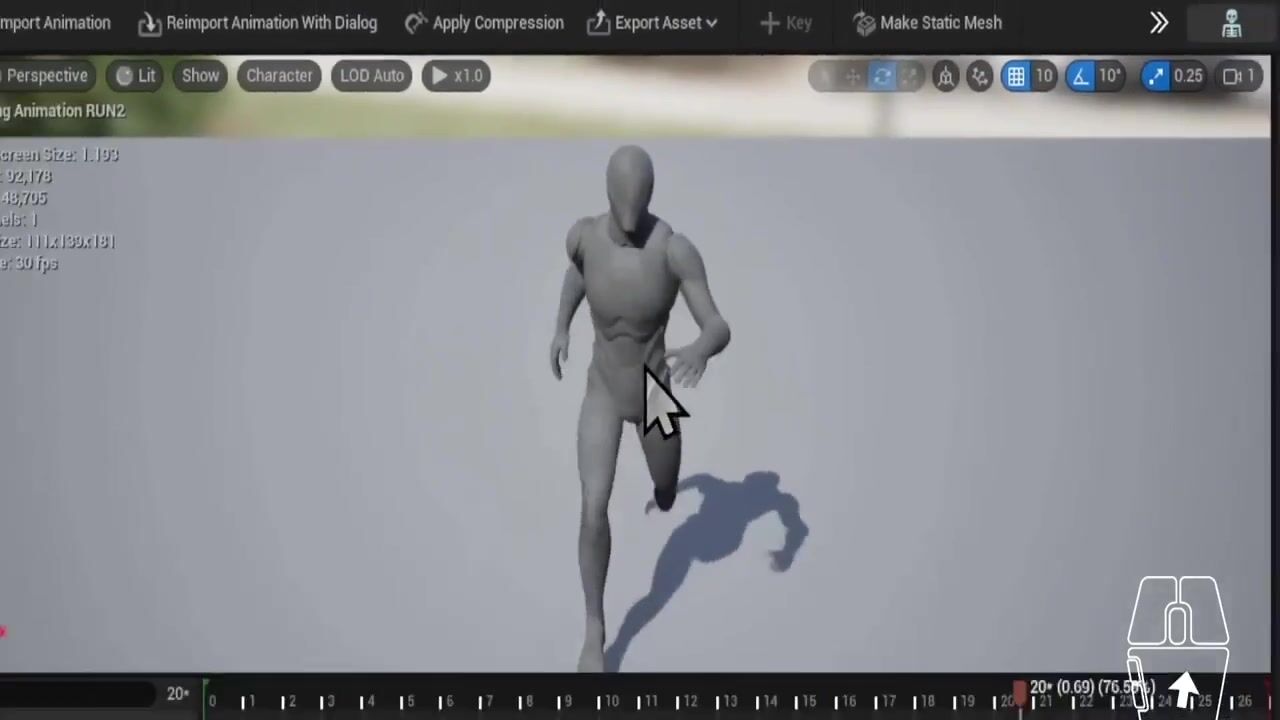This screenshot has height=720, width=1280.
Task: Toggle grid snapping on or off
Action: pyautogui.click(x=1016, y=76)
